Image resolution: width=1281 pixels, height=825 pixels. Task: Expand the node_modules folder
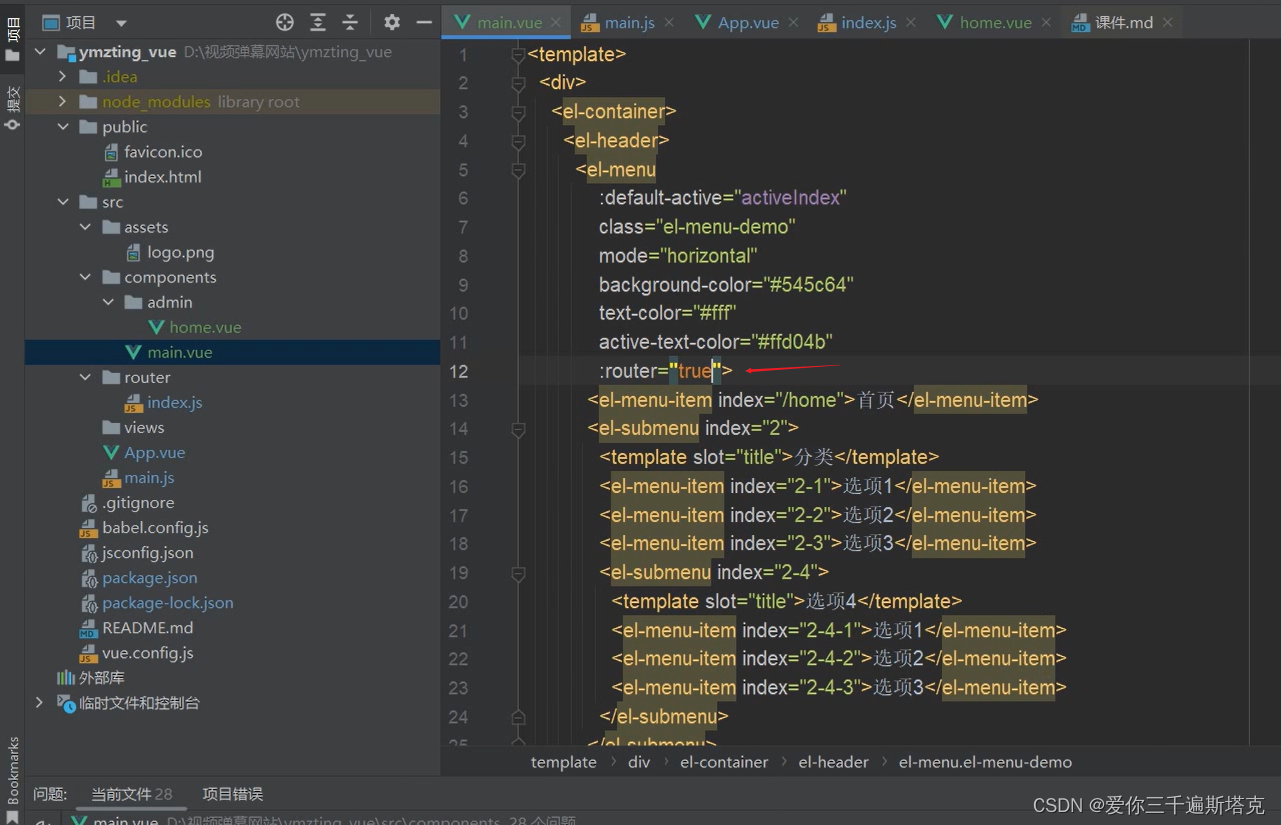coord(63,102)
